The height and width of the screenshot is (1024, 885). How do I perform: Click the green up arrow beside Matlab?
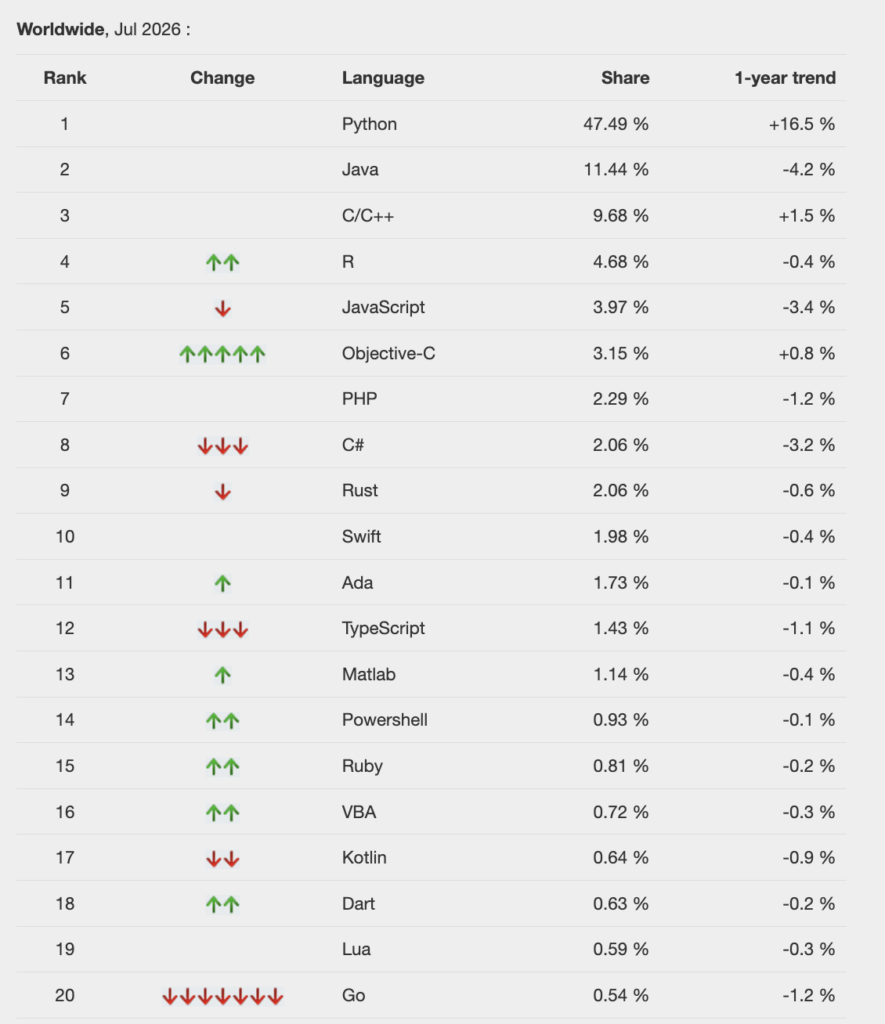coord(223,675)
